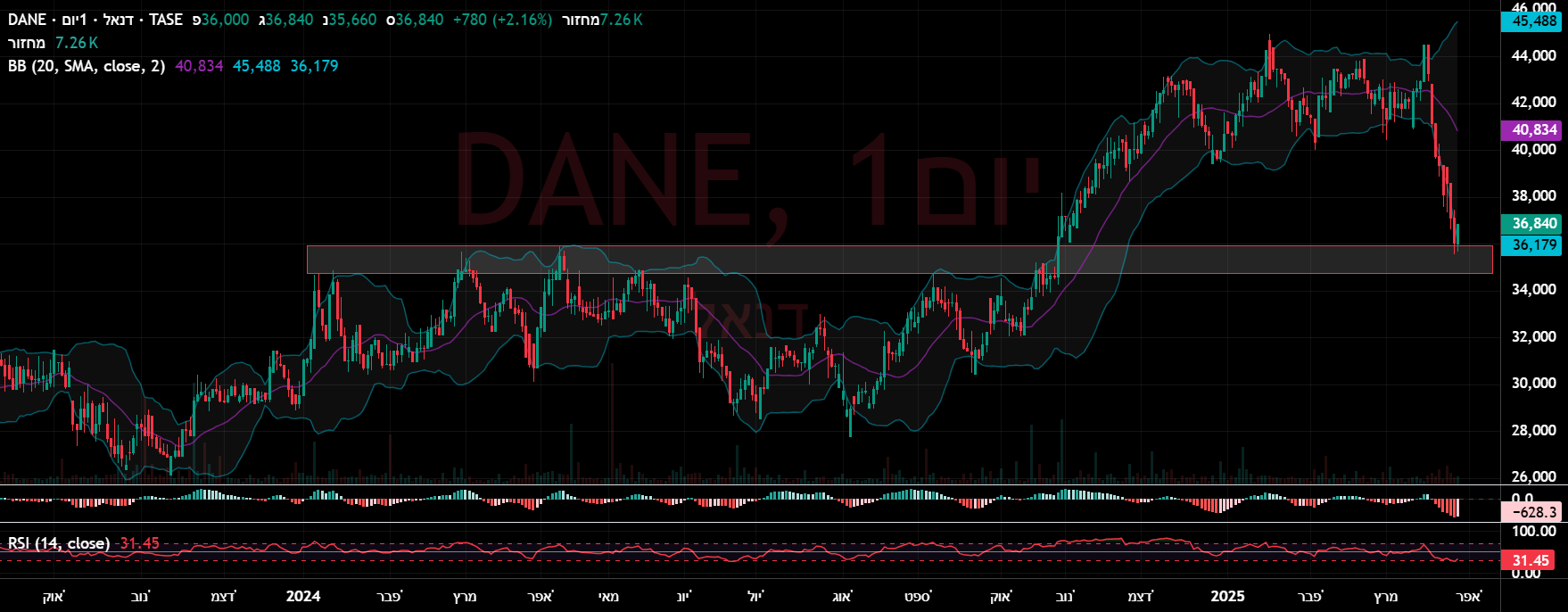The width and height of the screenshot is (1568, 612).
Task: Click the יונ' month label on time axis
Action: [684, 596]
